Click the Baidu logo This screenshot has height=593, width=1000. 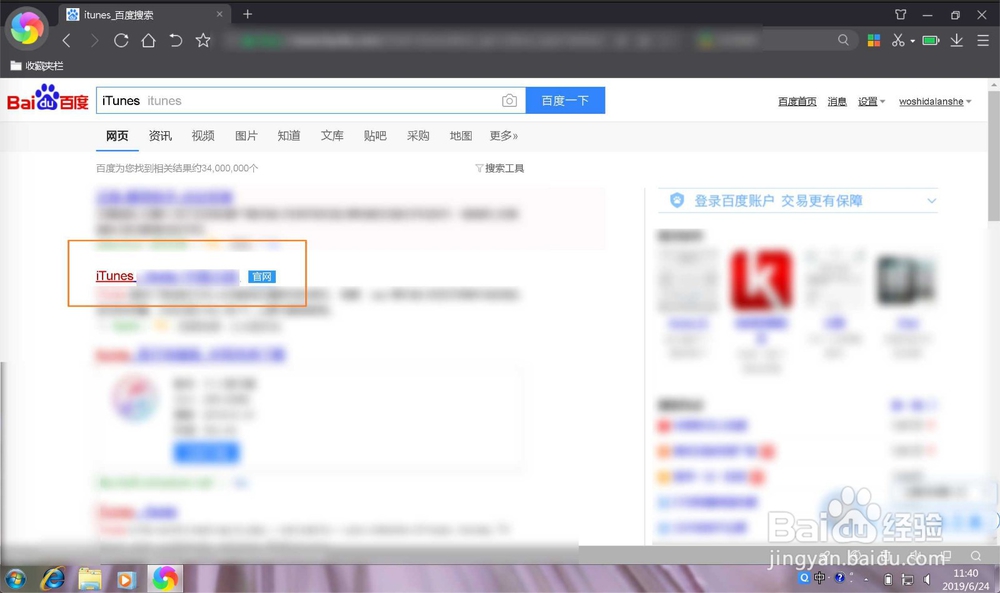click(48, 98)
